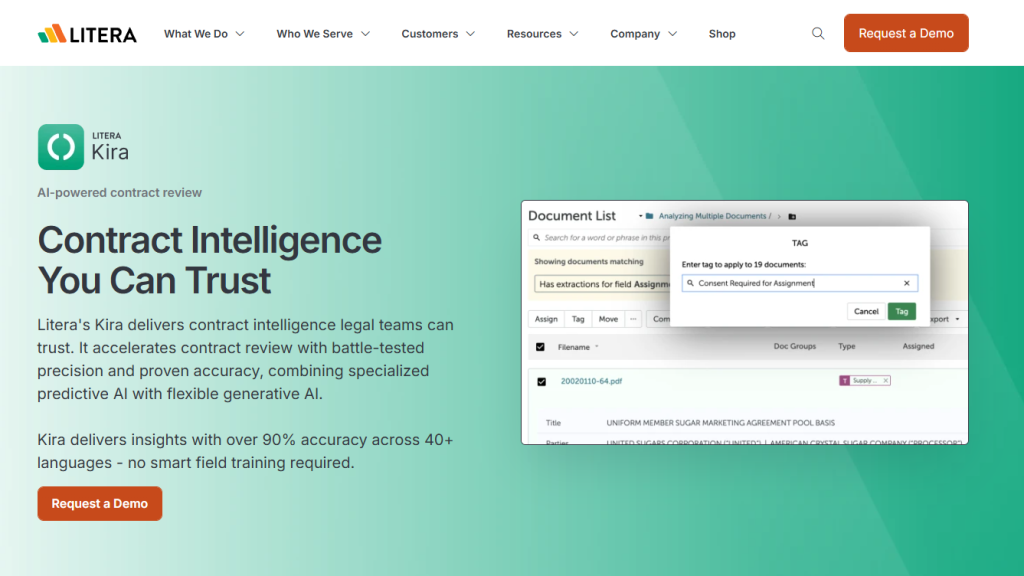The width and height of the screenshot is (1024, 576).
Task: Toggle the select-all checkbox beside Filename
Action: (540, 347)
